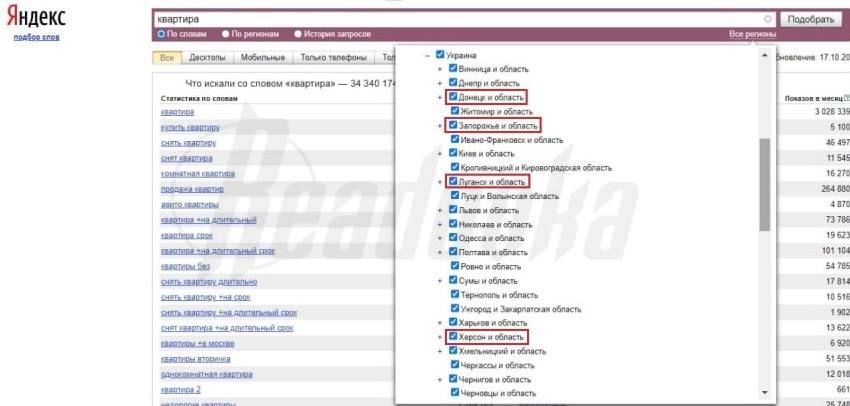Open the 'Все регионы' region selector
850x406 pixels.
752,34
